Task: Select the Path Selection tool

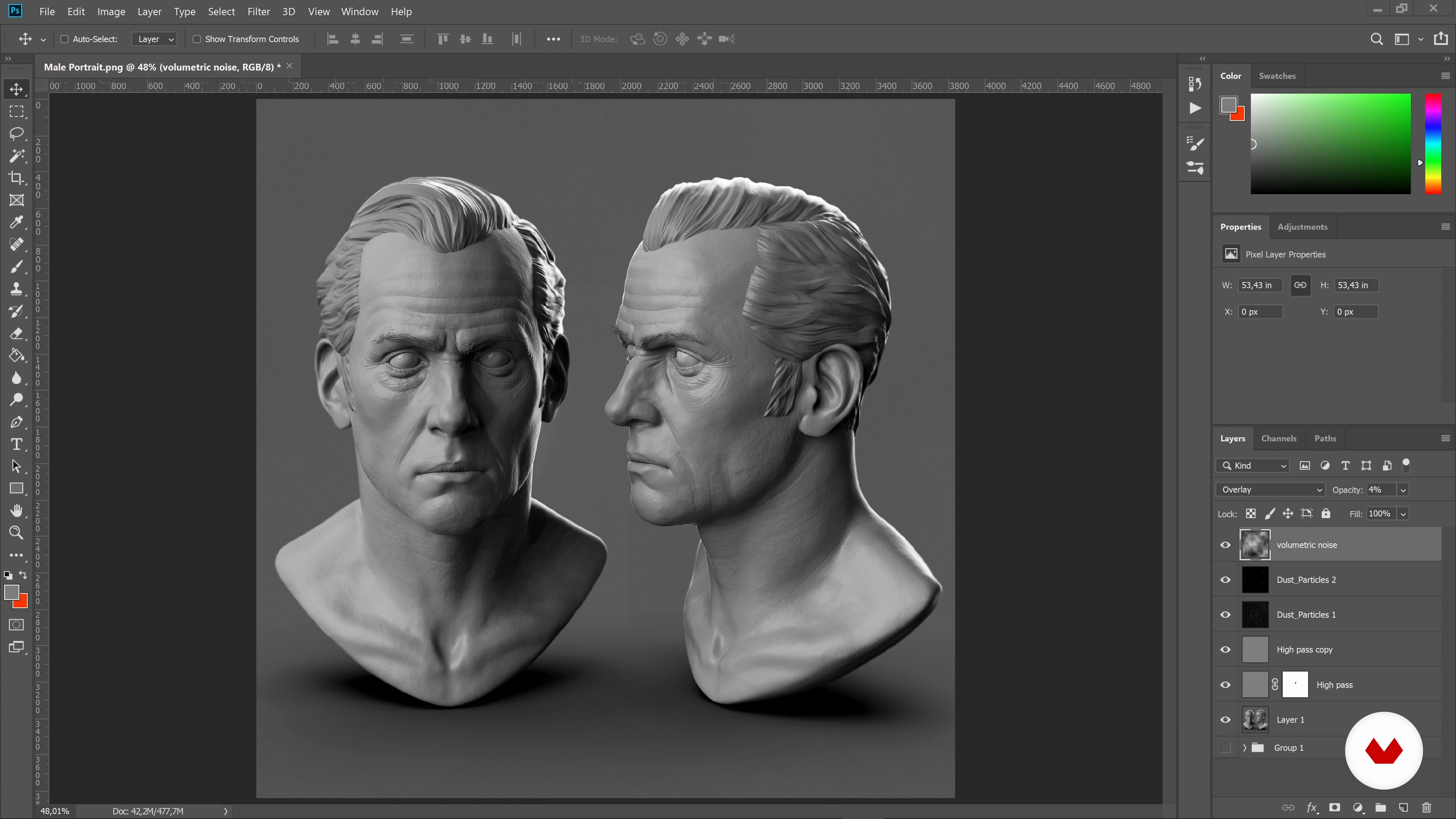Action: [16, 466]
